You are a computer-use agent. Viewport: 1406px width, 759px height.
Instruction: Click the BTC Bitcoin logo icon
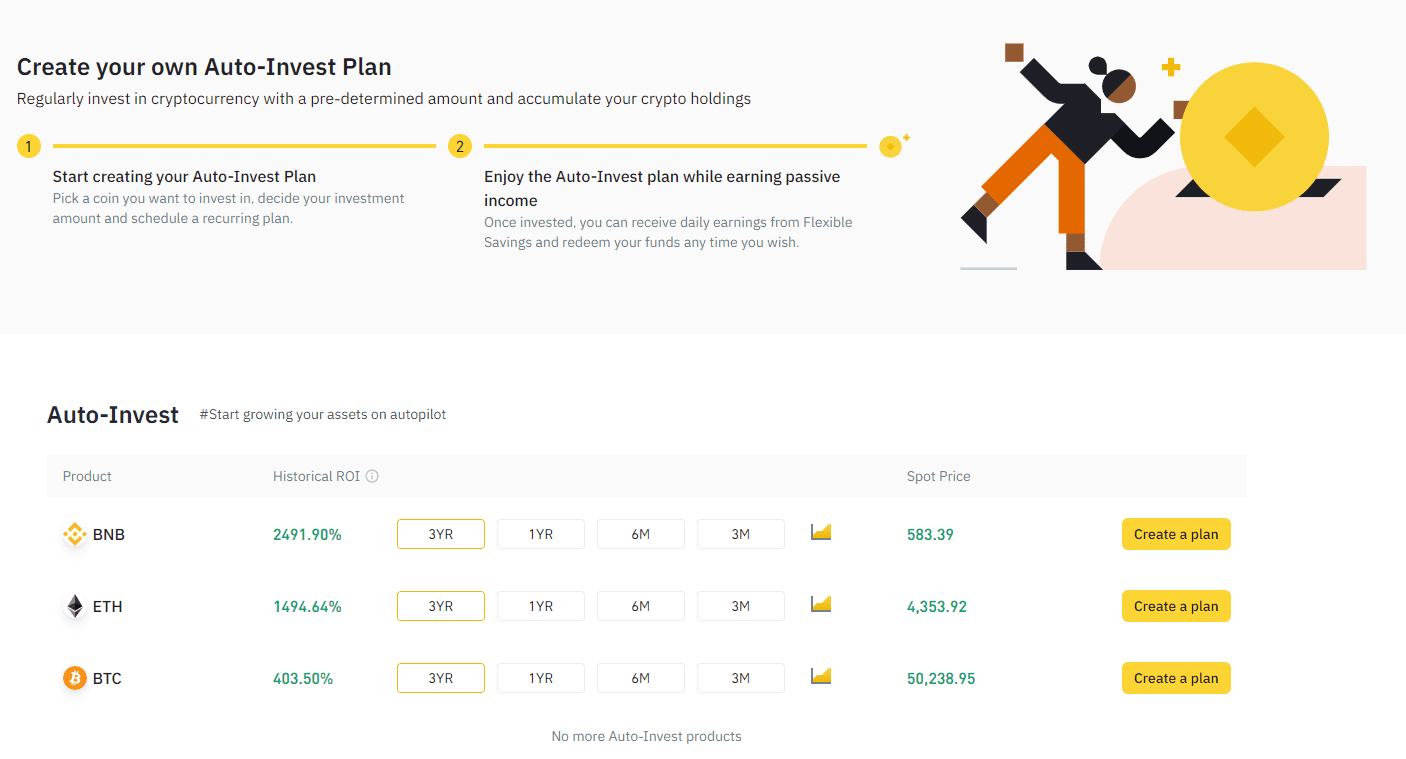point(75,679)
